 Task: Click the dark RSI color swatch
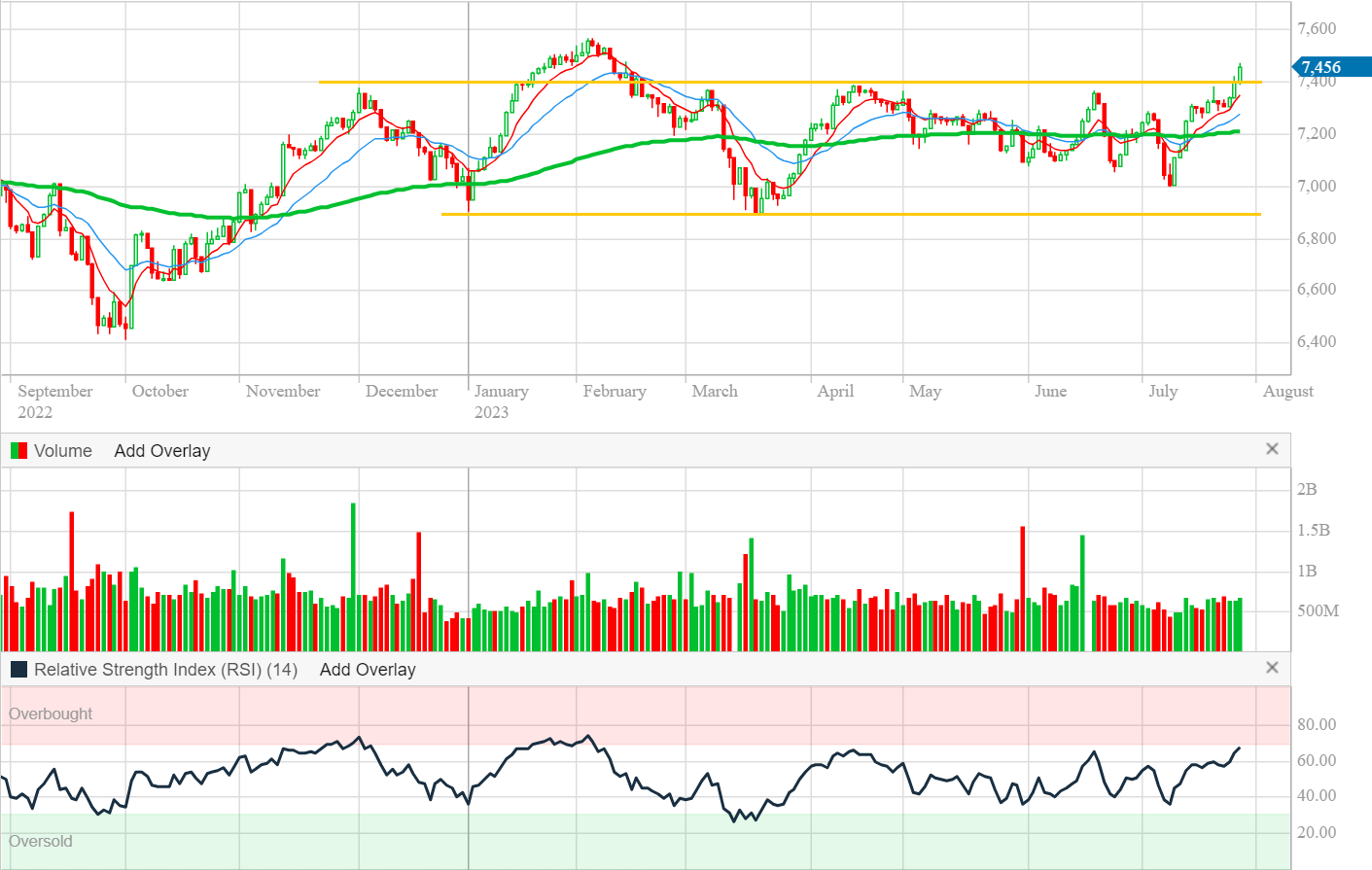click(x=18, y=670)
